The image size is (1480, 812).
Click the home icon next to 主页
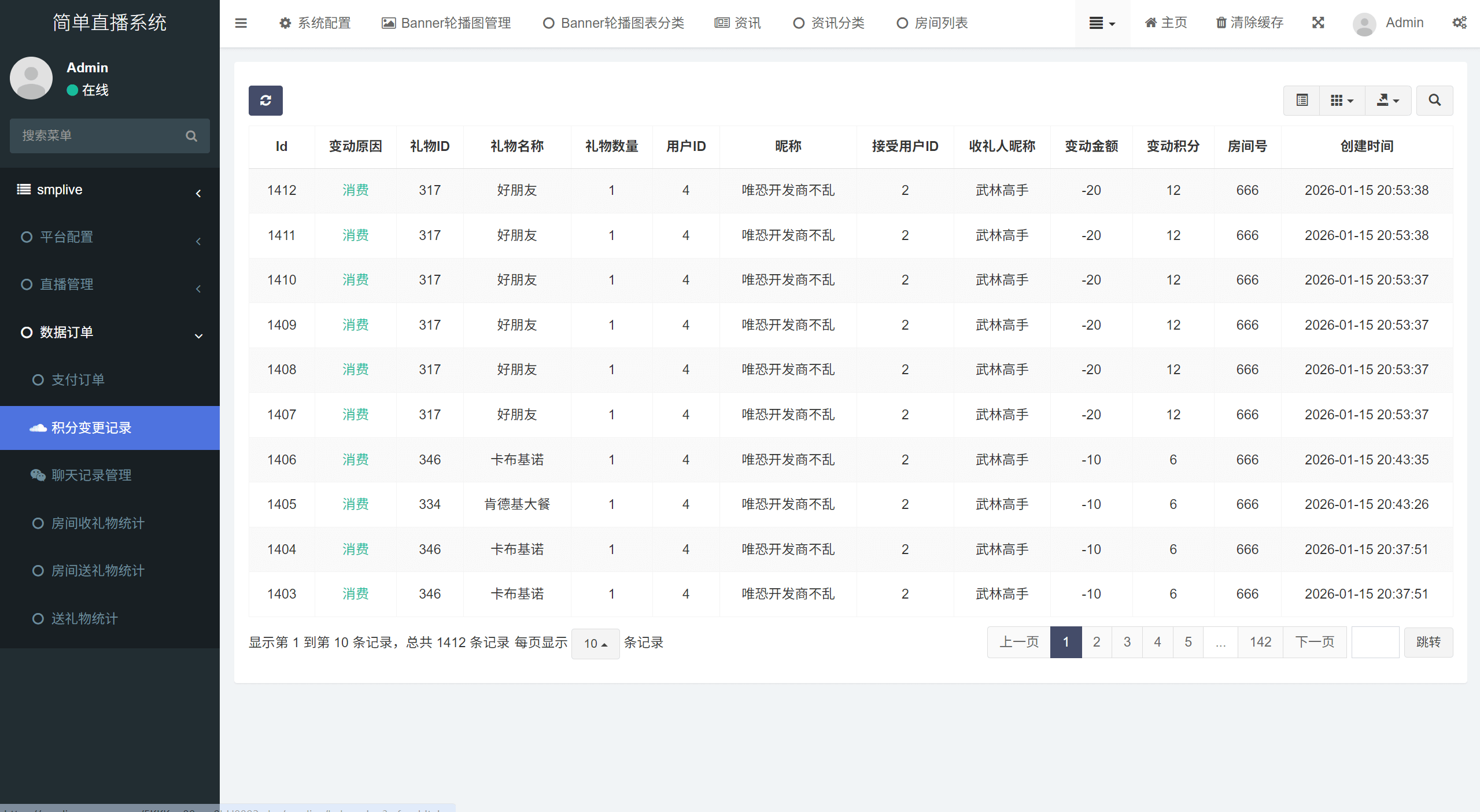tap(1150, 23)
